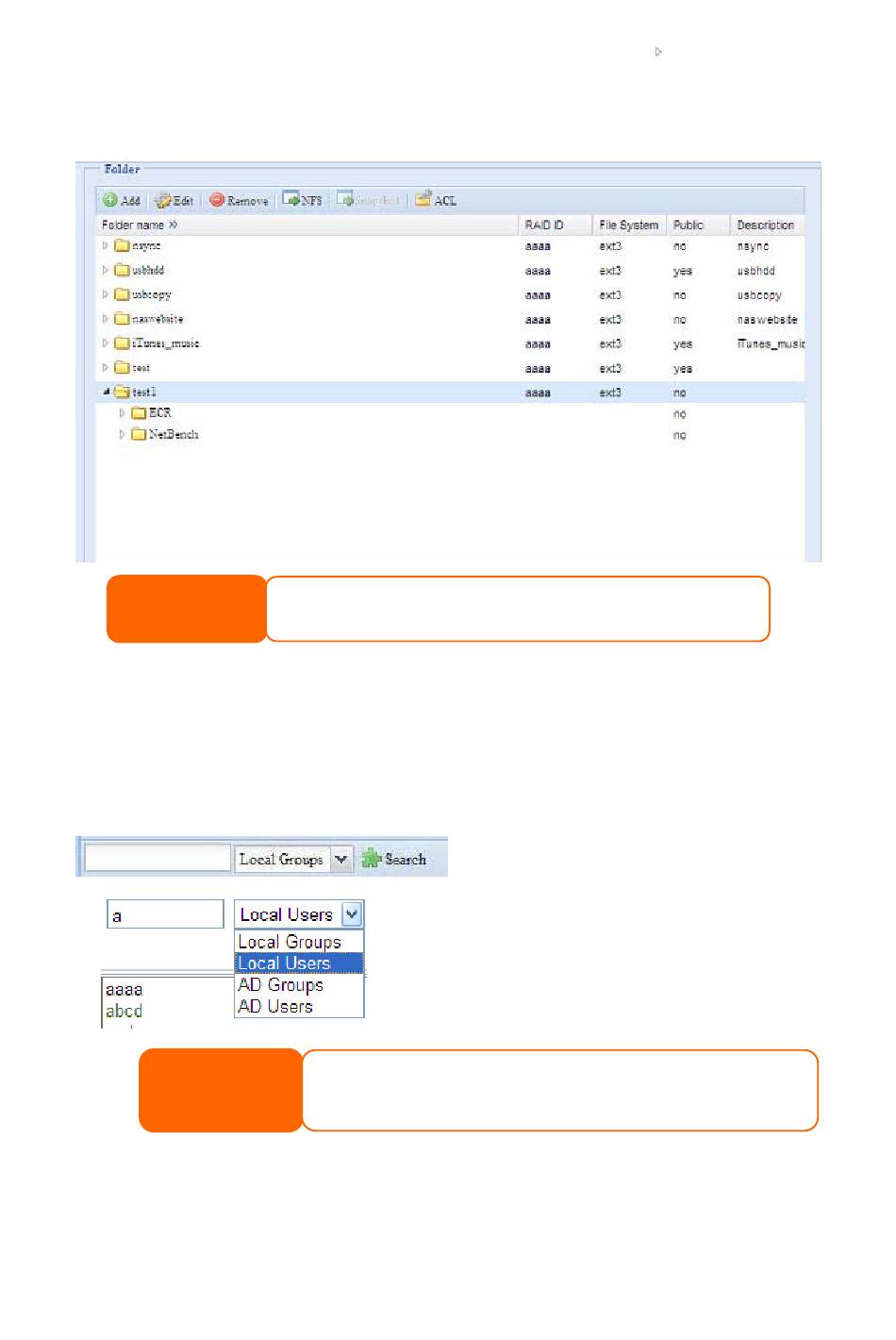Select 'abcd' in the result list
The image size is (896, 1340).
124,1011
